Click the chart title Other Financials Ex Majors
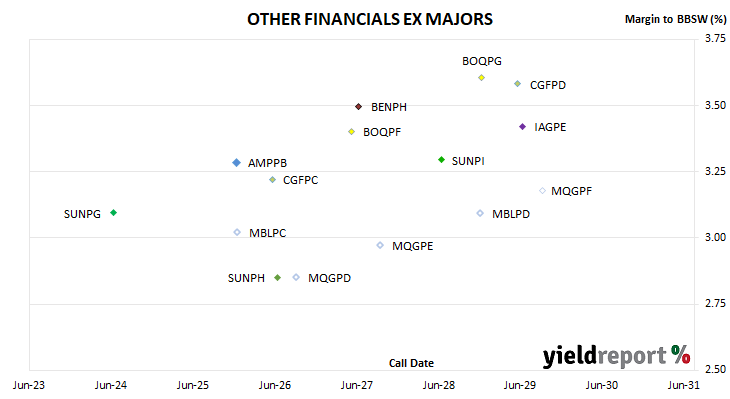This screenshot has width=730, height=399. coord(370,19)
